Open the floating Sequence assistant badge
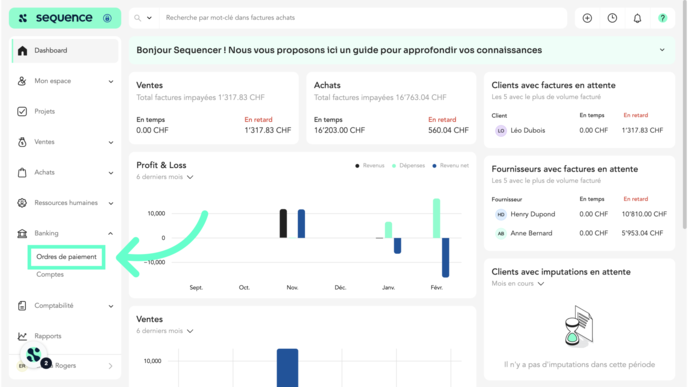 click(x=34, y=355)
